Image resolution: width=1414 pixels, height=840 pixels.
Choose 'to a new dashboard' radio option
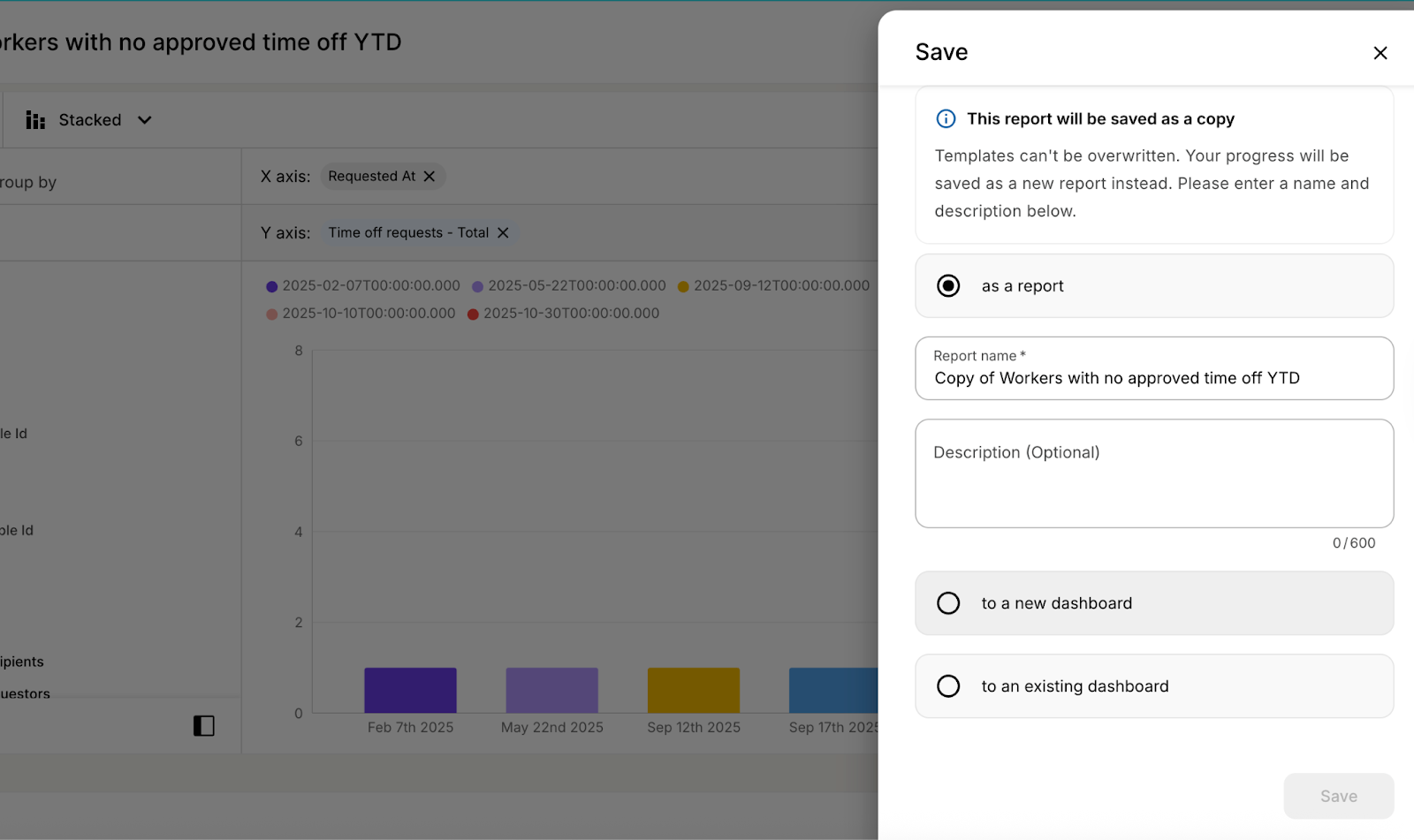(x=948, y=603)
